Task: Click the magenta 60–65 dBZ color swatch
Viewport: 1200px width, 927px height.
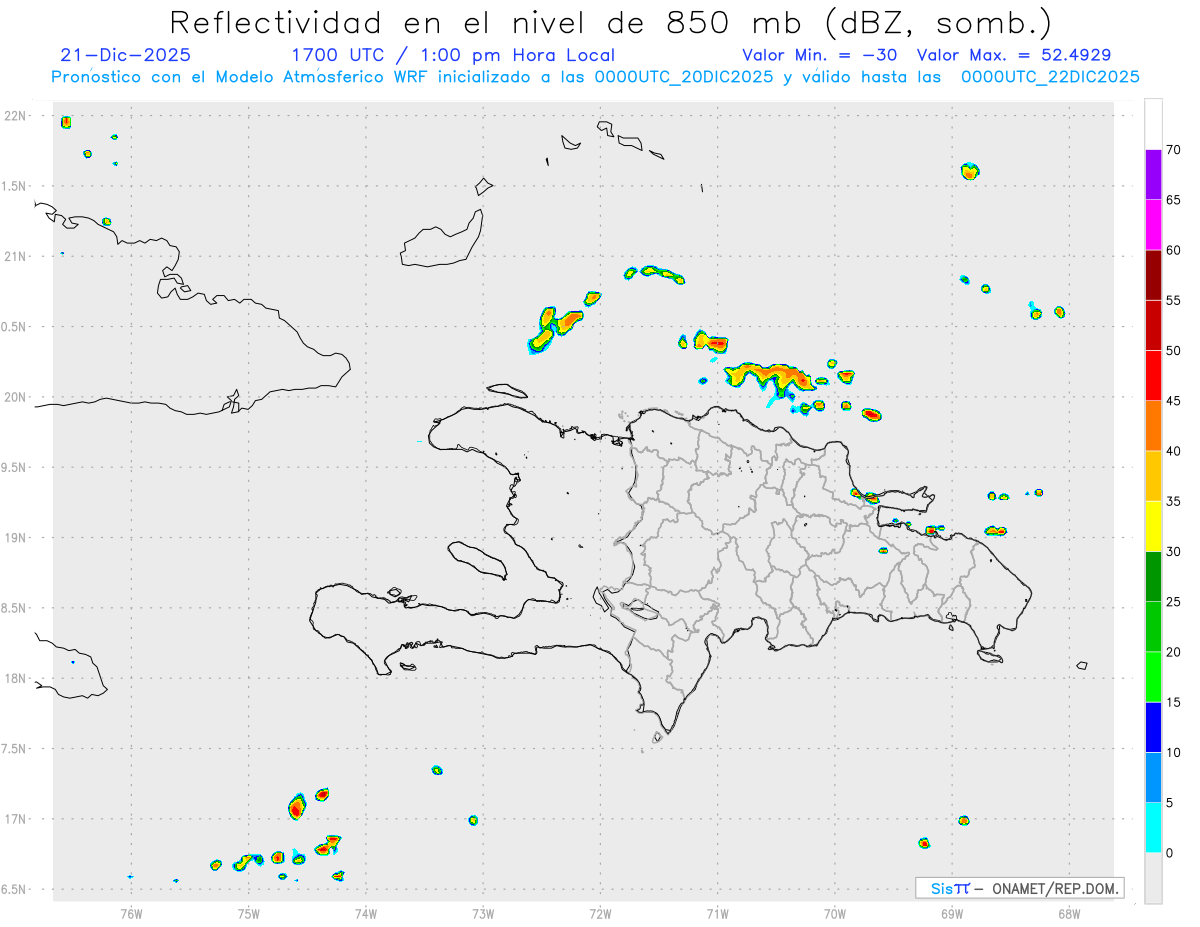Action: [x=1153, y=225]
